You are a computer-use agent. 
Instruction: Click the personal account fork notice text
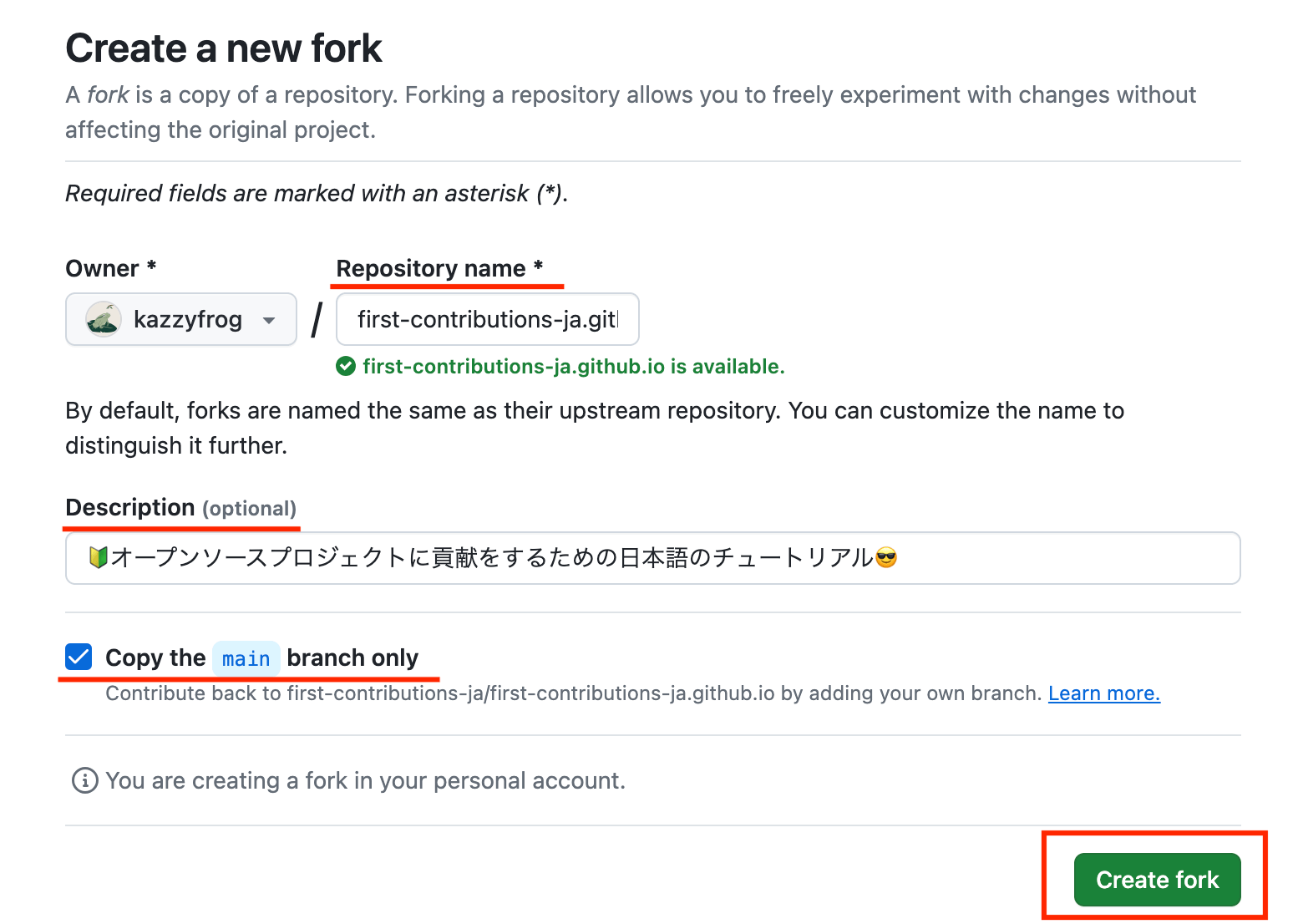[365, 780]
